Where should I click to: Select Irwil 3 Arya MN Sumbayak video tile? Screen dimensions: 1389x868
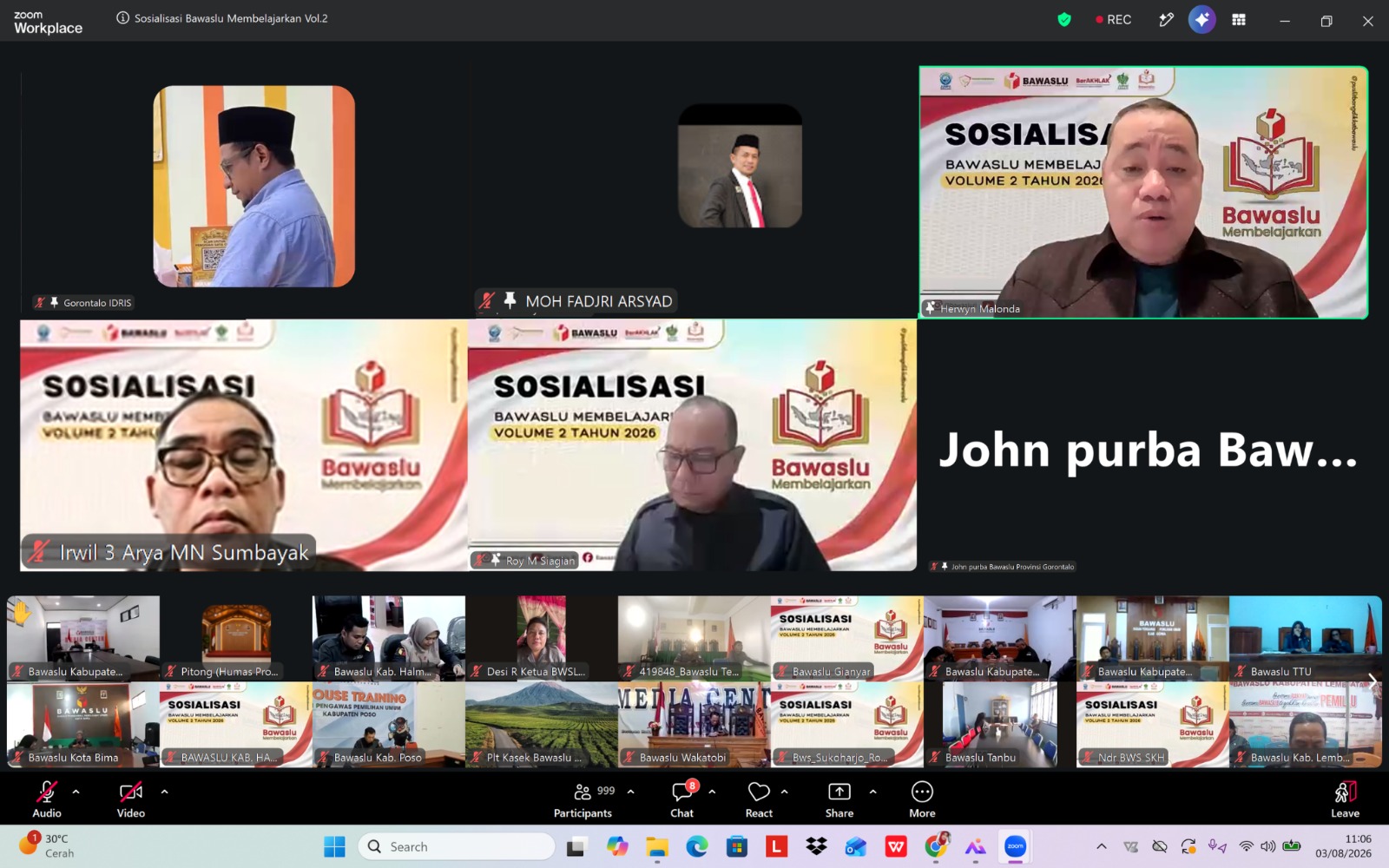coord(244,445)
